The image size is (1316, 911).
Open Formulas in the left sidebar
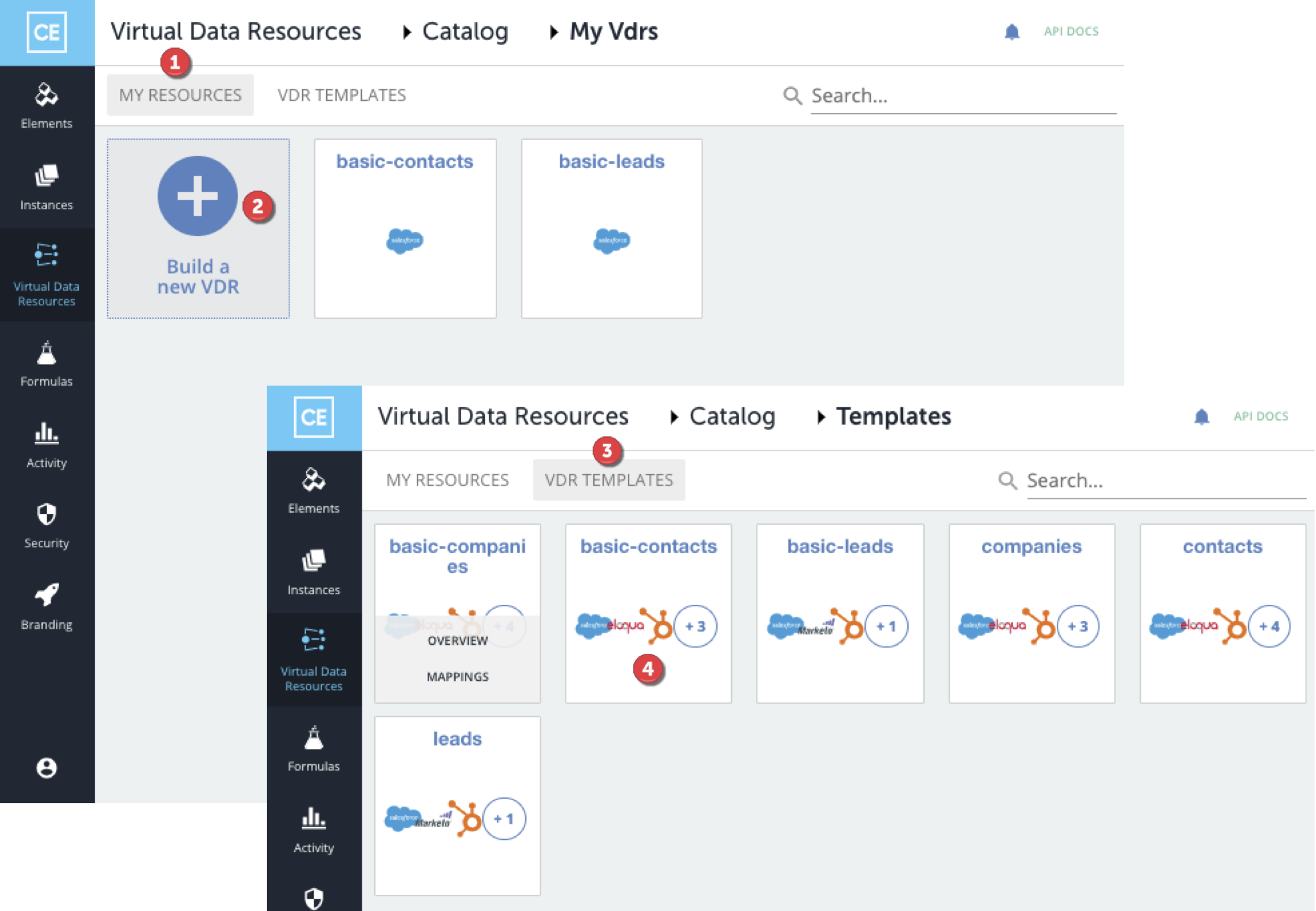[x=46, y=364]
